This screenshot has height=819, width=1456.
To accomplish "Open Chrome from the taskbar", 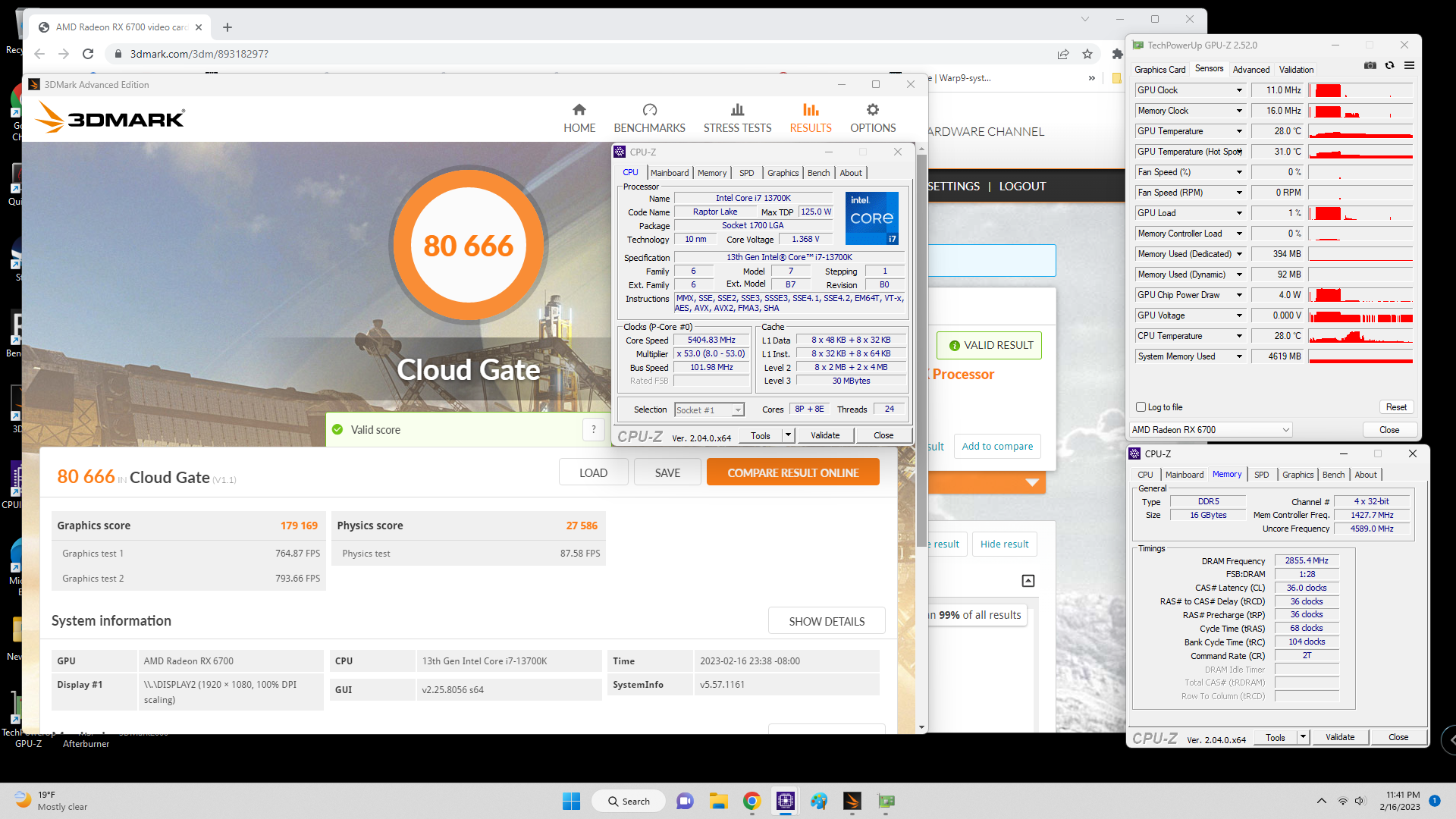I will click(x=752, y=801).
